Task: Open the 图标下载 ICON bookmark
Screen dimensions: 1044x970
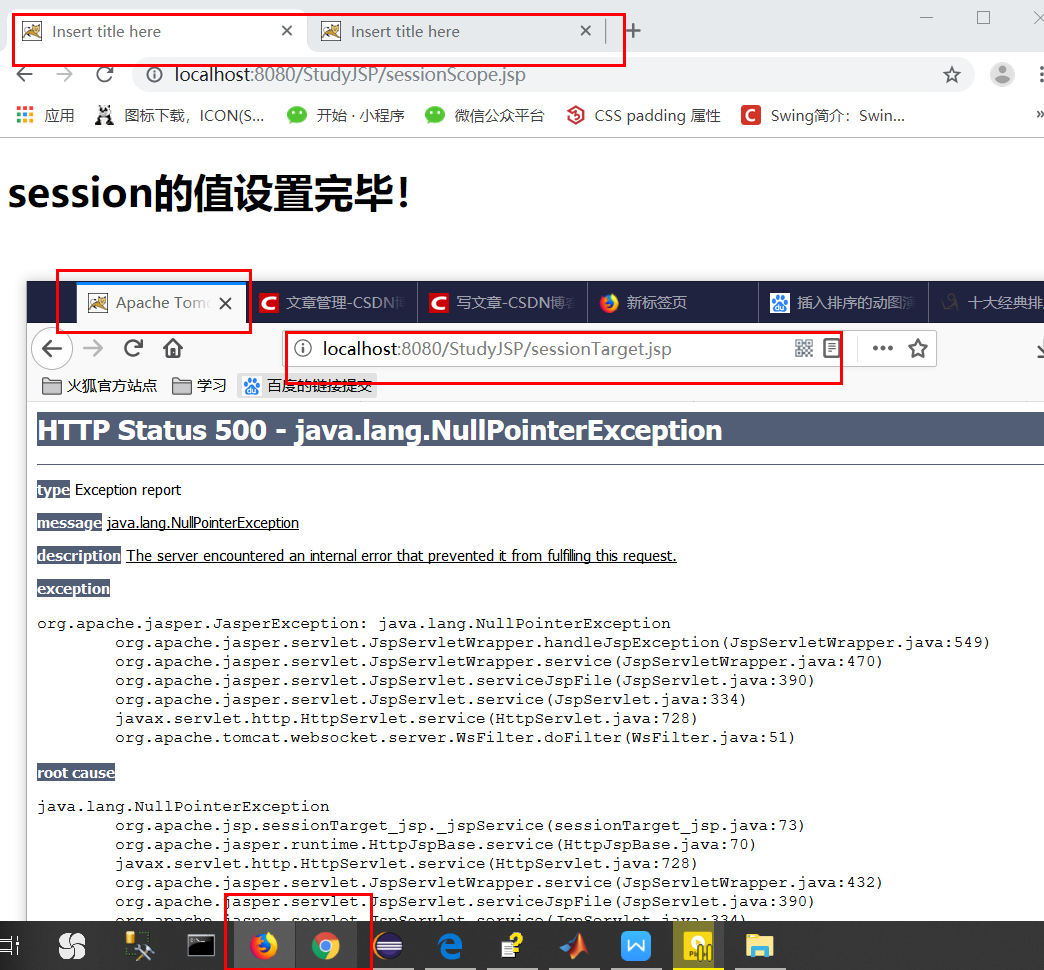Action: pos(179,115)
